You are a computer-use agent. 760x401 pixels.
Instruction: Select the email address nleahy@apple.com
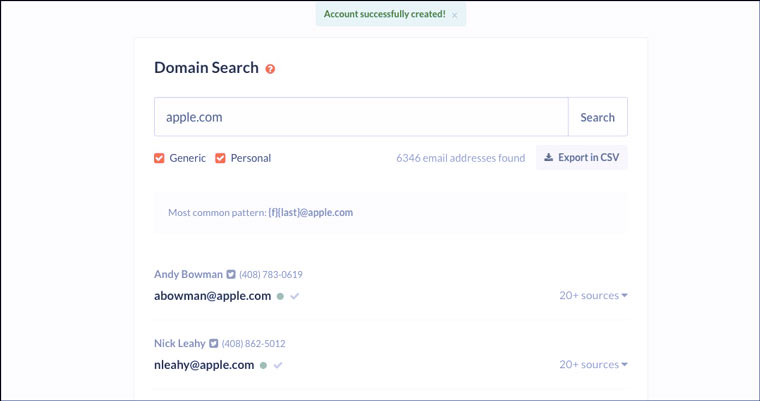pyautogui.click(x=204, y=365)
